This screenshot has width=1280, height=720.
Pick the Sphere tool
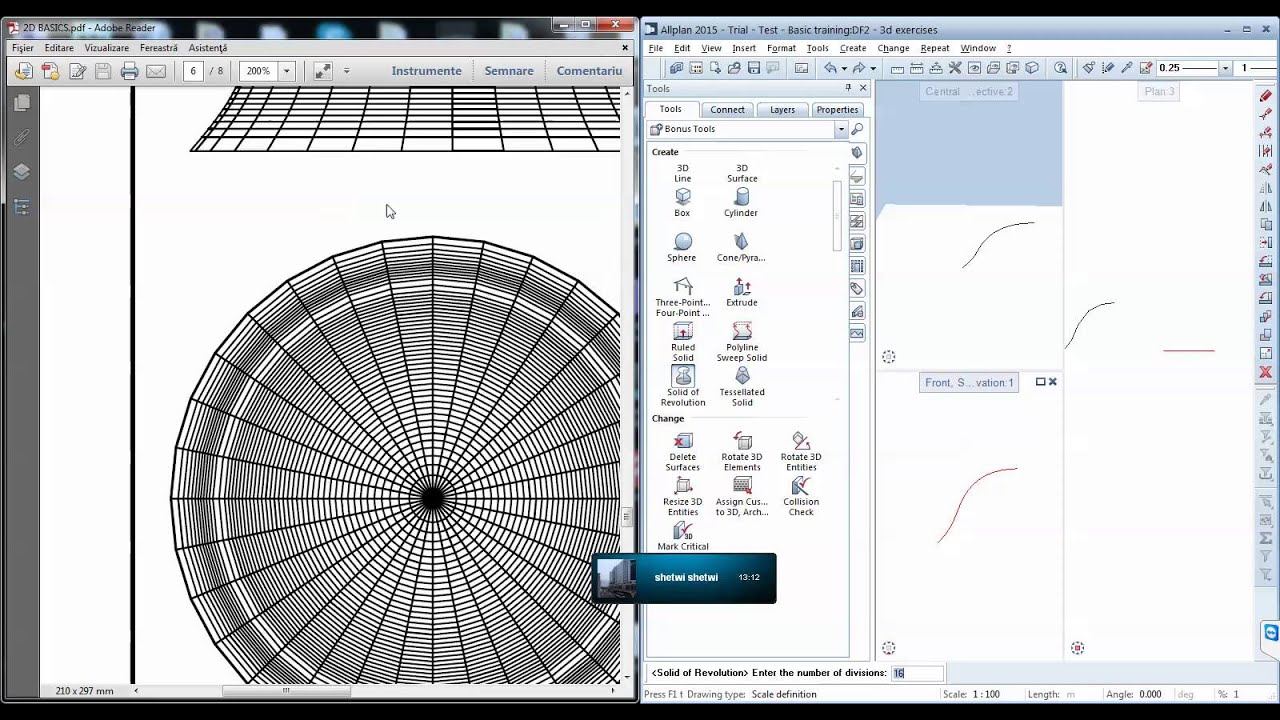click(682, 248)
